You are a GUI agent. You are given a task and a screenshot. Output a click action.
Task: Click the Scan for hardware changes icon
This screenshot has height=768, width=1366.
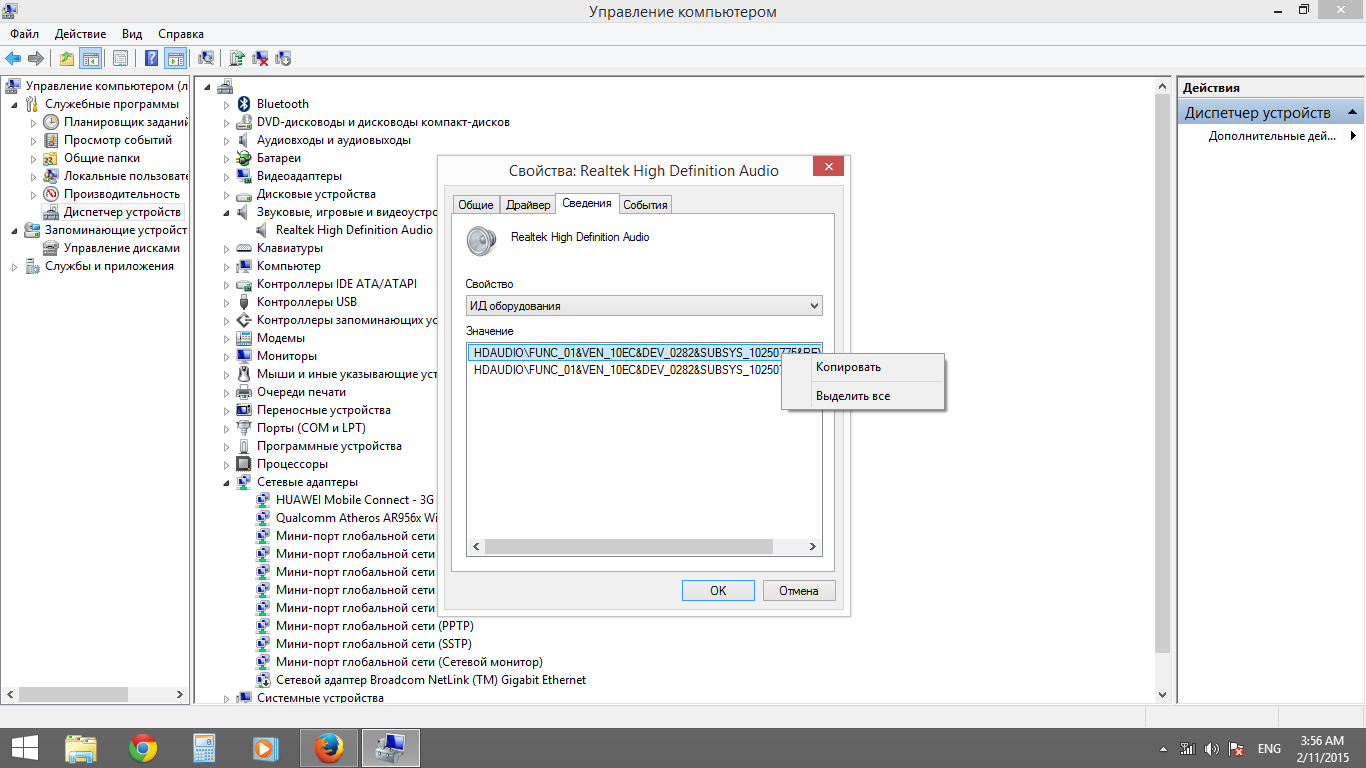coord(206,58)
